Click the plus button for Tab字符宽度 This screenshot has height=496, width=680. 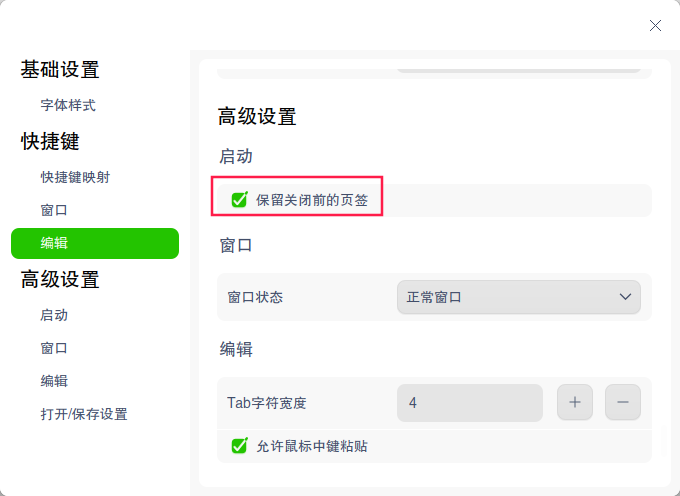click(575, 402)
